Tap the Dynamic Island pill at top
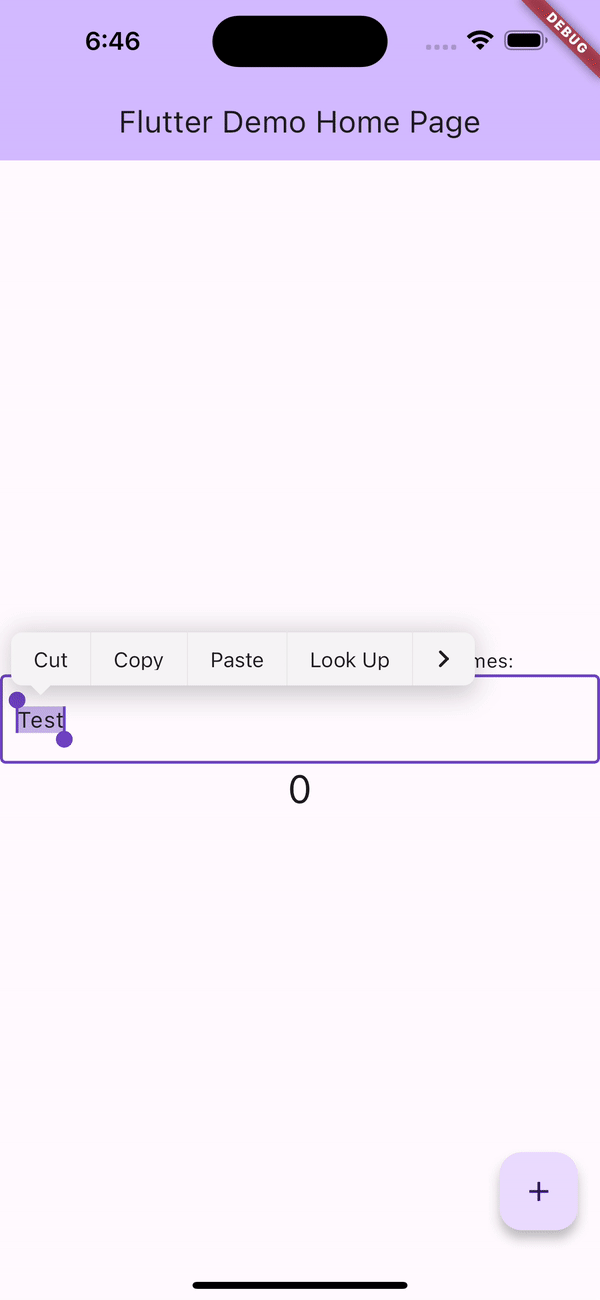 (x=300, y=41)
